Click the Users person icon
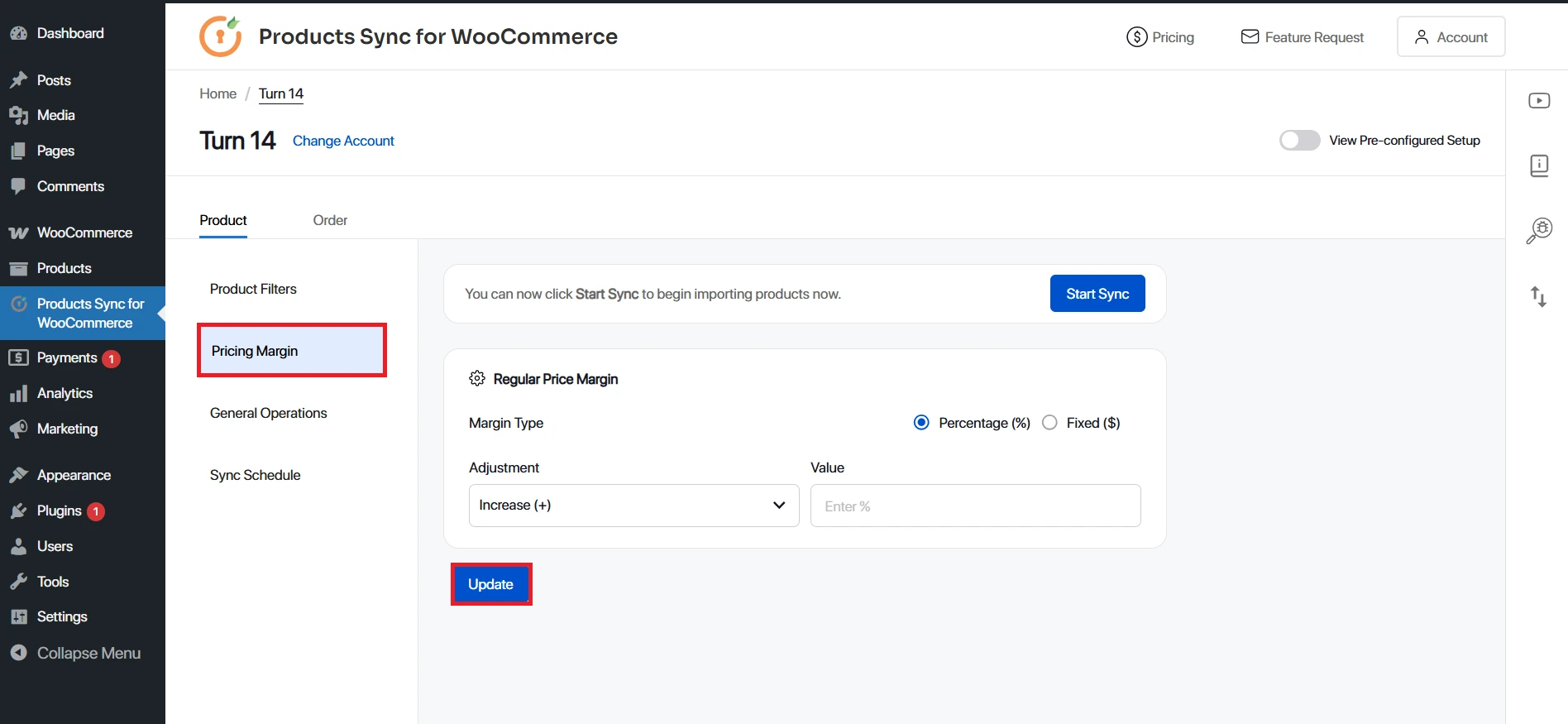 [x=18, y=546]
